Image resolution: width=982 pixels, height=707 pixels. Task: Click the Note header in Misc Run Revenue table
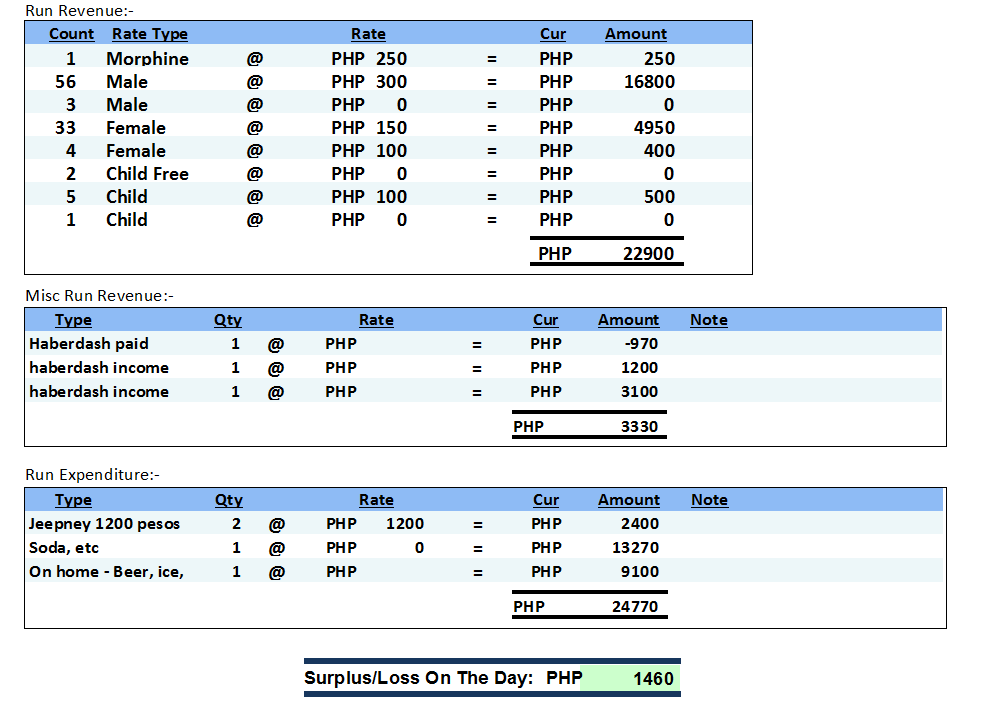(708, 320)
